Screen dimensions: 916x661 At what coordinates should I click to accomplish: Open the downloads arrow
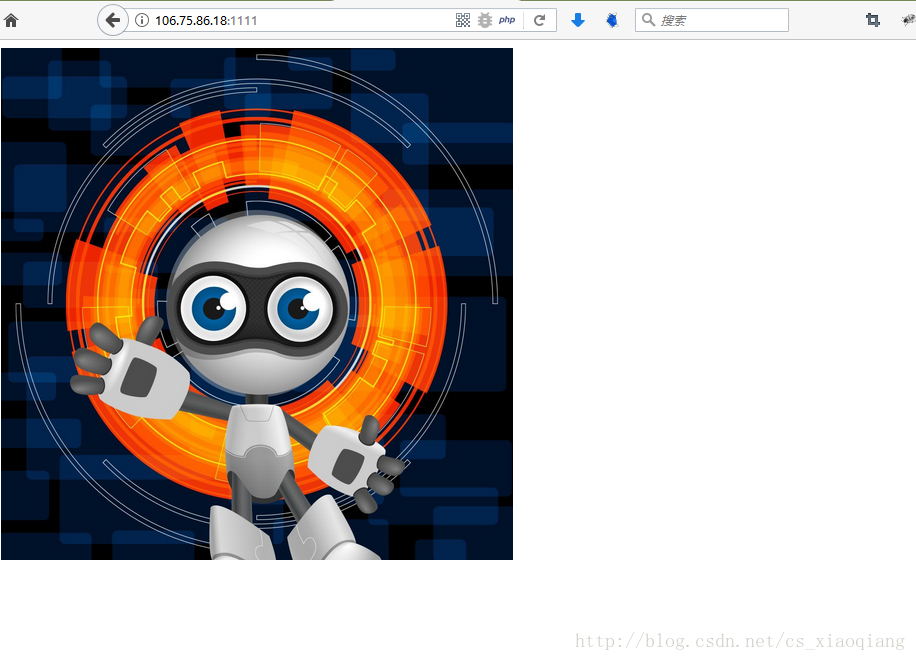click(578, 20)
